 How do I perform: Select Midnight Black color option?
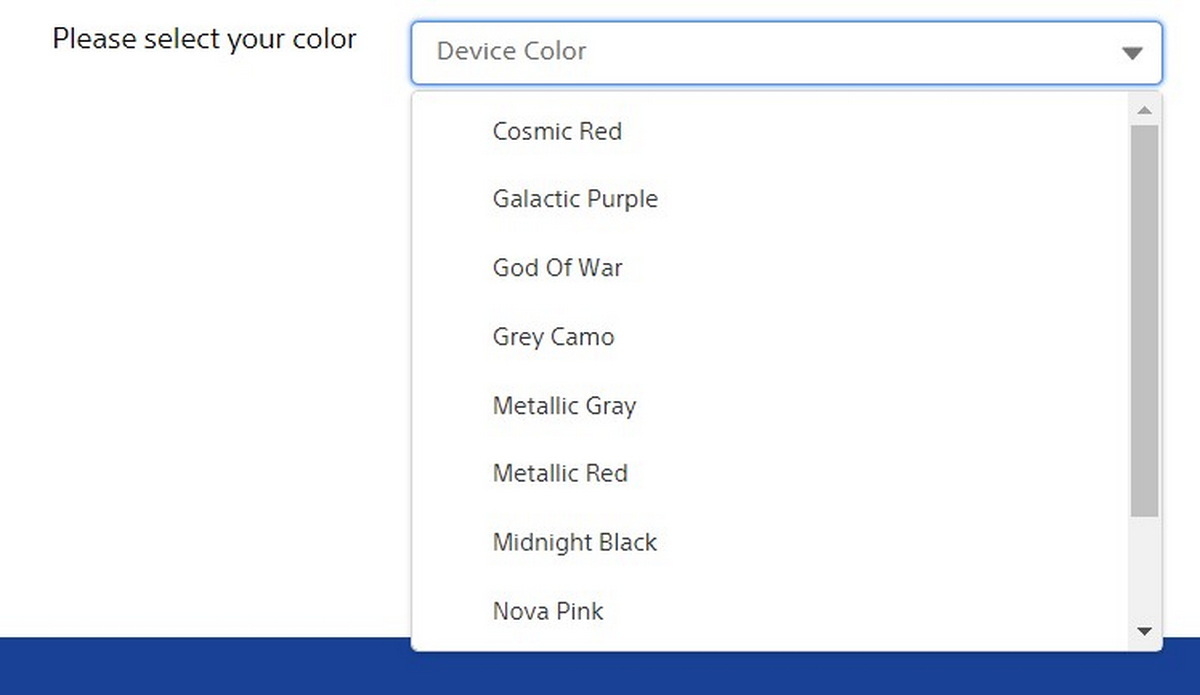(574, 542)
